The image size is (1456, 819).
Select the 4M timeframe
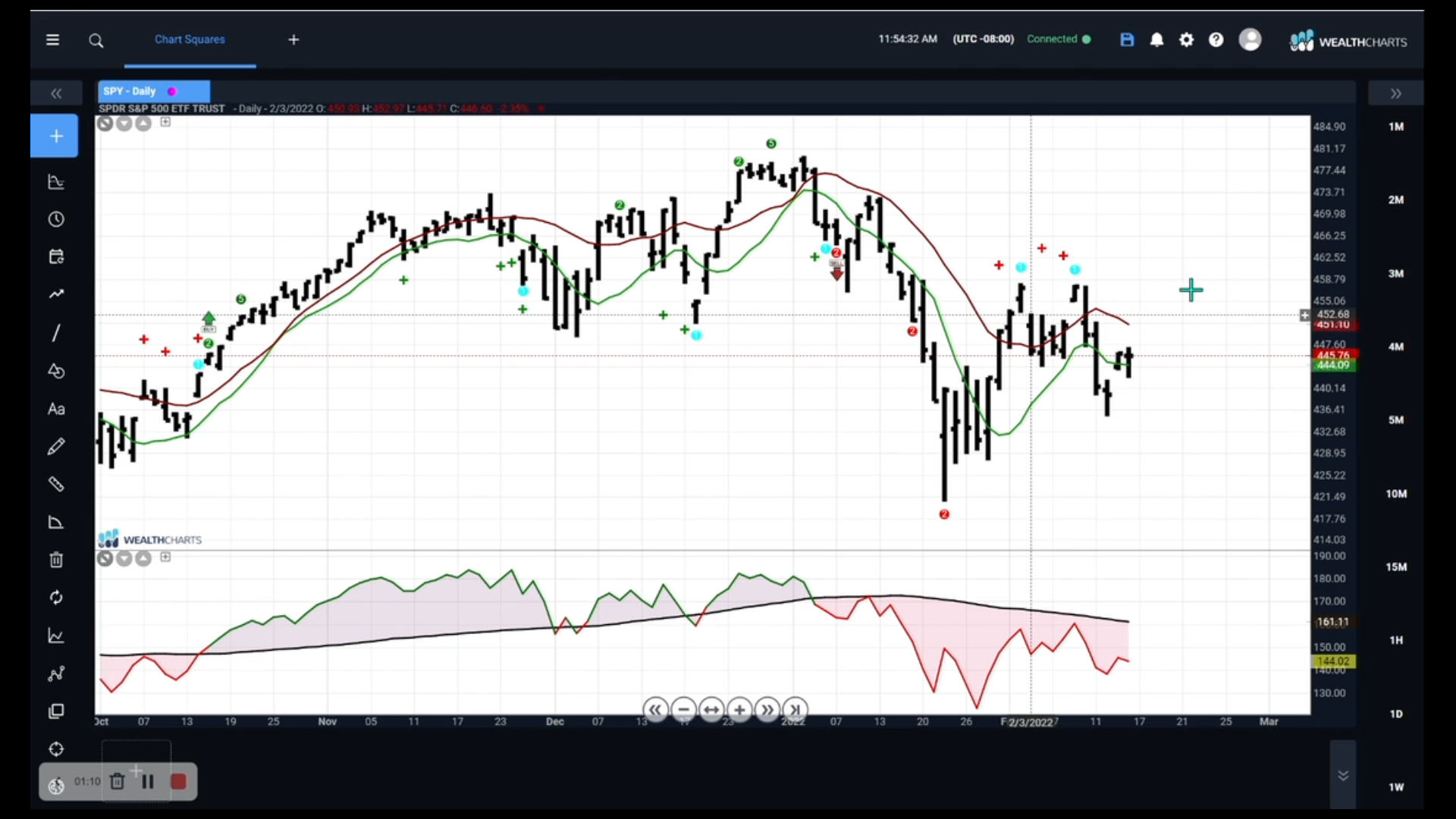coord(1396,347)
